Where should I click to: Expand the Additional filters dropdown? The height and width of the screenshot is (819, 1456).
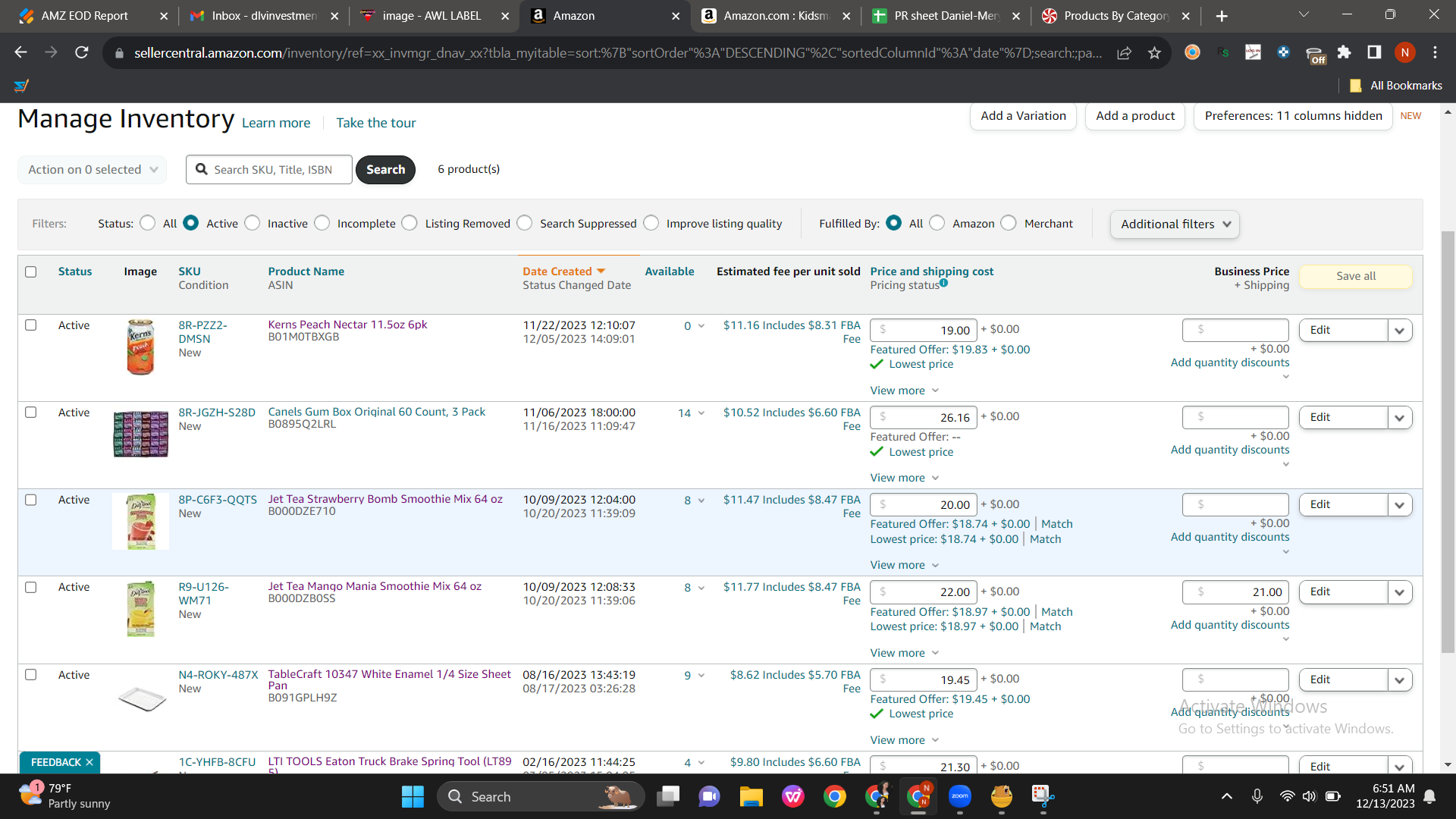pos(1175,224)
